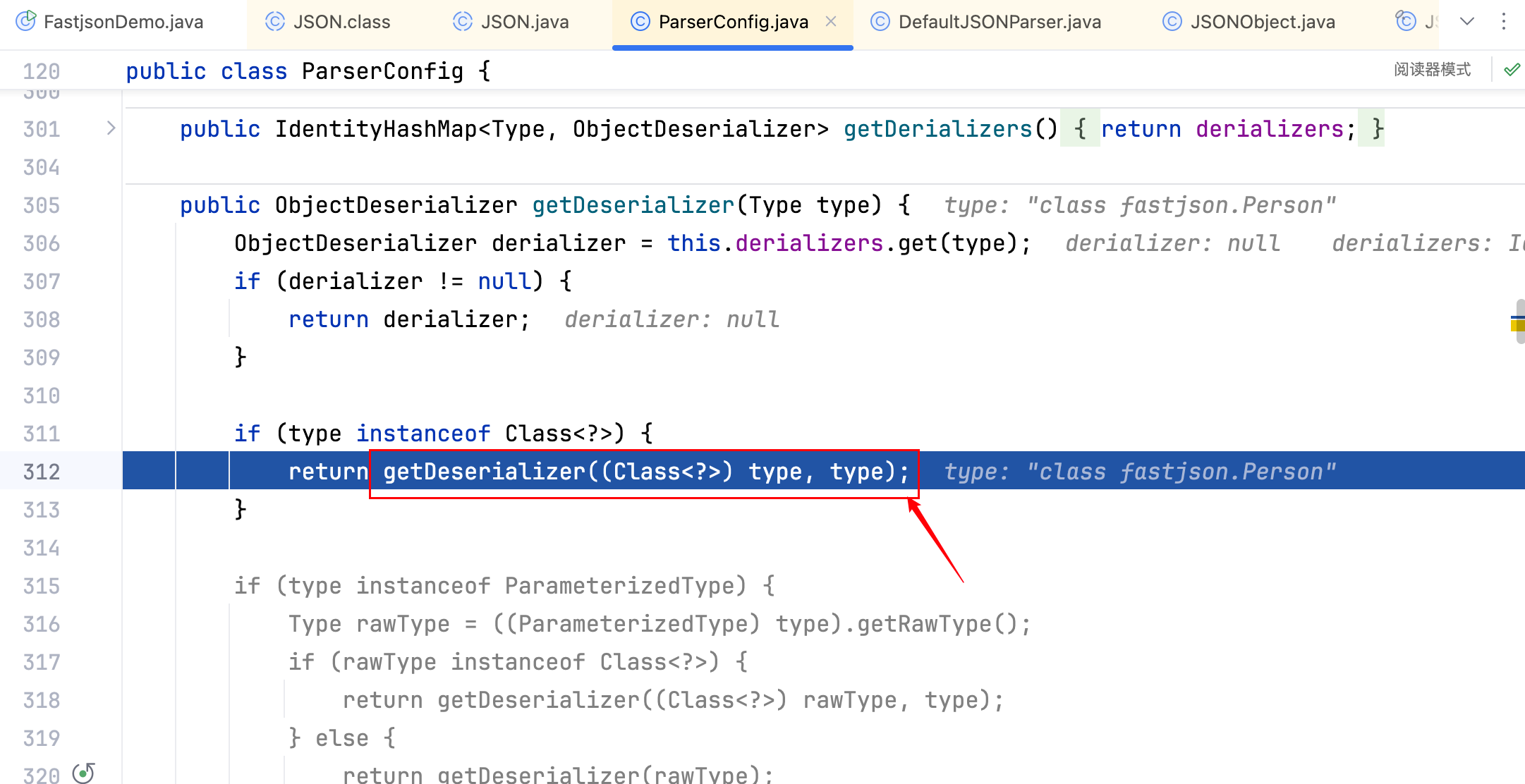This screenshot has width=1525, height=784.
Task: Open the JSONObject.java tab
Action: point(1262,22)
